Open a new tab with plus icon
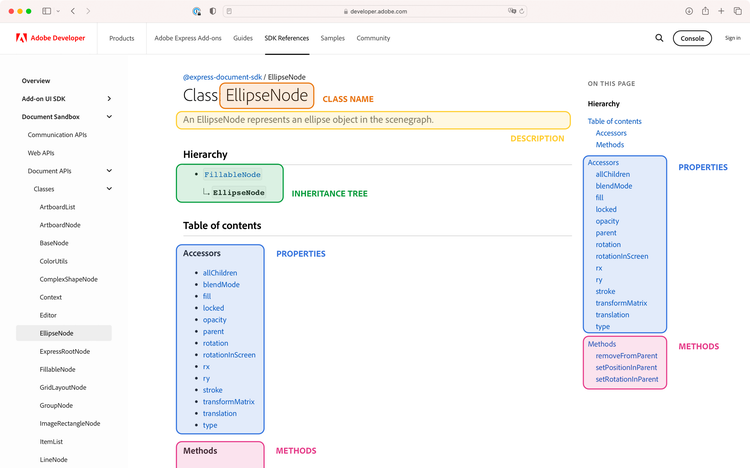This screenshot has height=468, width=750. (x=720, y=11)
